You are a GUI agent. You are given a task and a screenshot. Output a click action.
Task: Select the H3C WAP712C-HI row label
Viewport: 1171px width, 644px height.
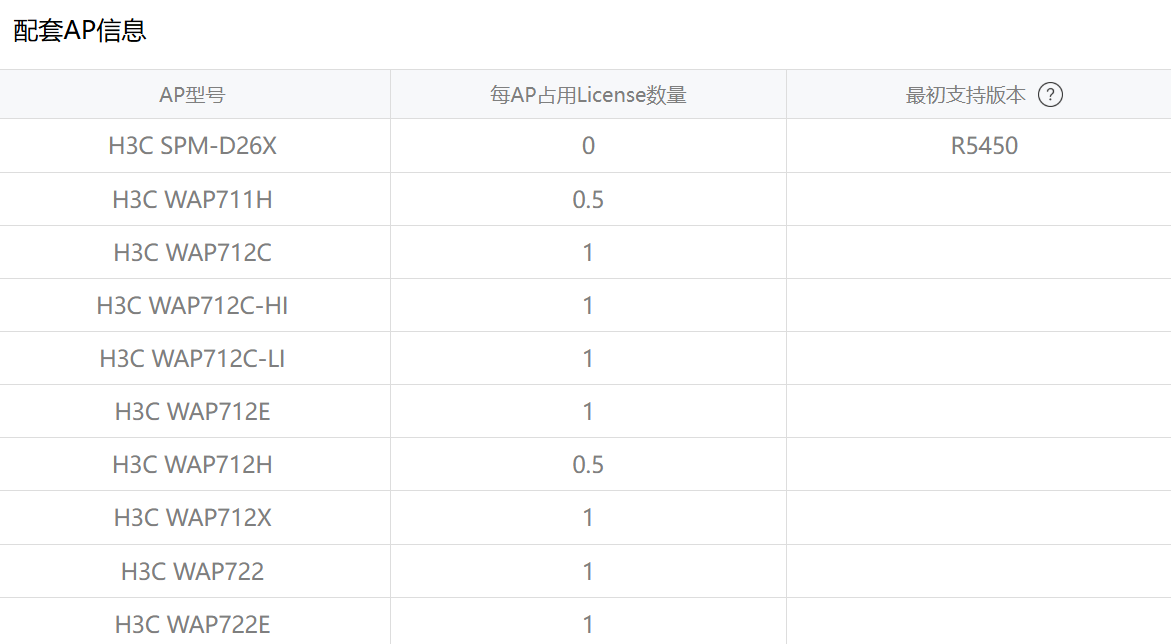[x=192, y=306]
